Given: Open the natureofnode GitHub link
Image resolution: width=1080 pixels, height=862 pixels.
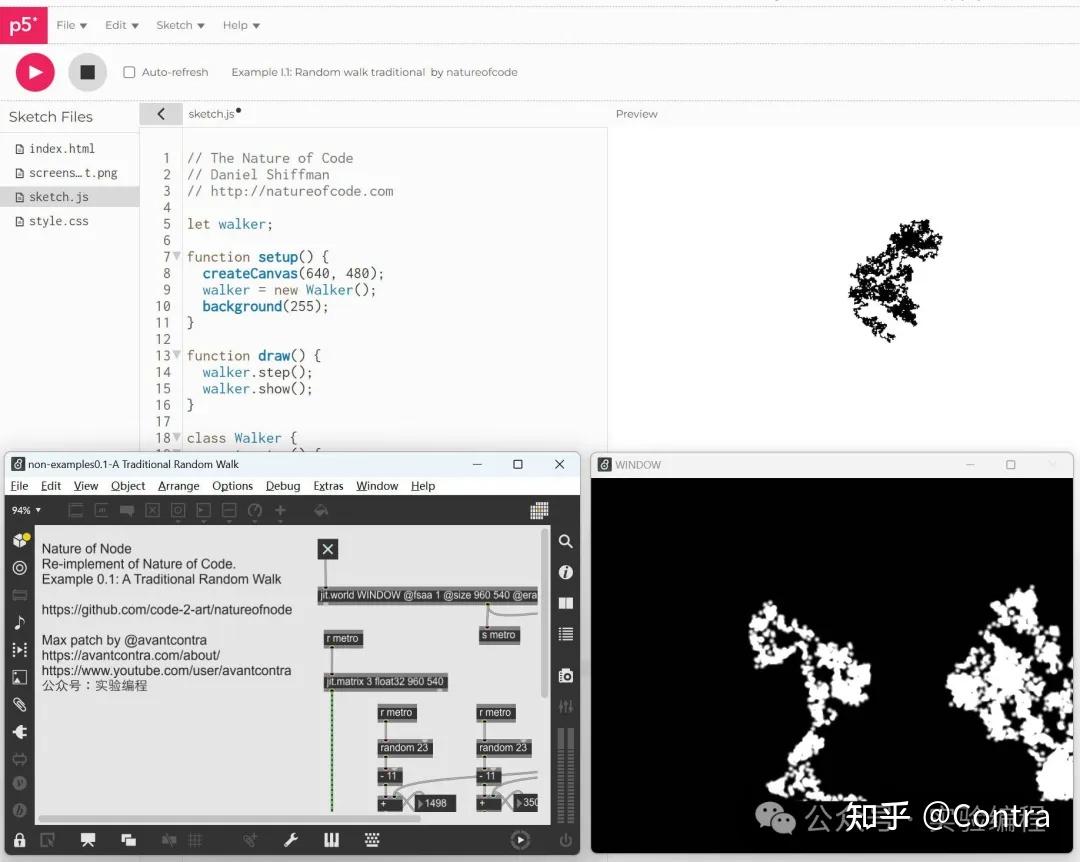Looking at the screenshot, I should click(164, 609).
